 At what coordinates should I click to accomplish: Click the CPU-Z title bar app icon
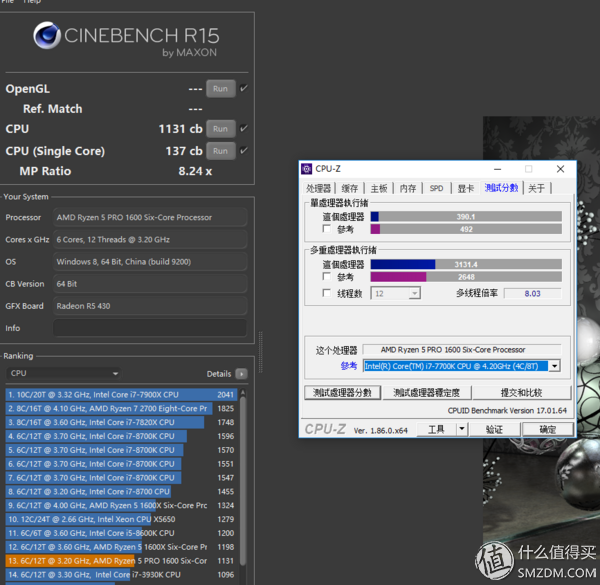(307, 169)
